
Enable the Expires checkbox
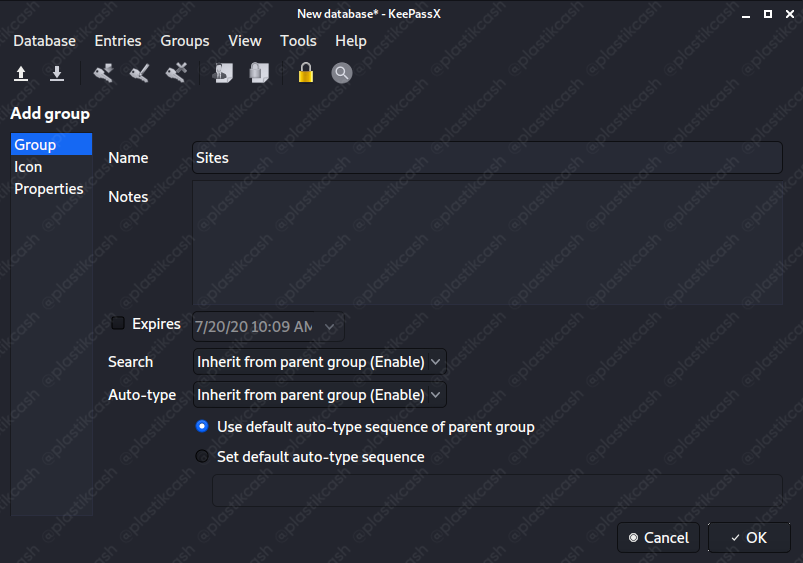[x=118, y=323]
